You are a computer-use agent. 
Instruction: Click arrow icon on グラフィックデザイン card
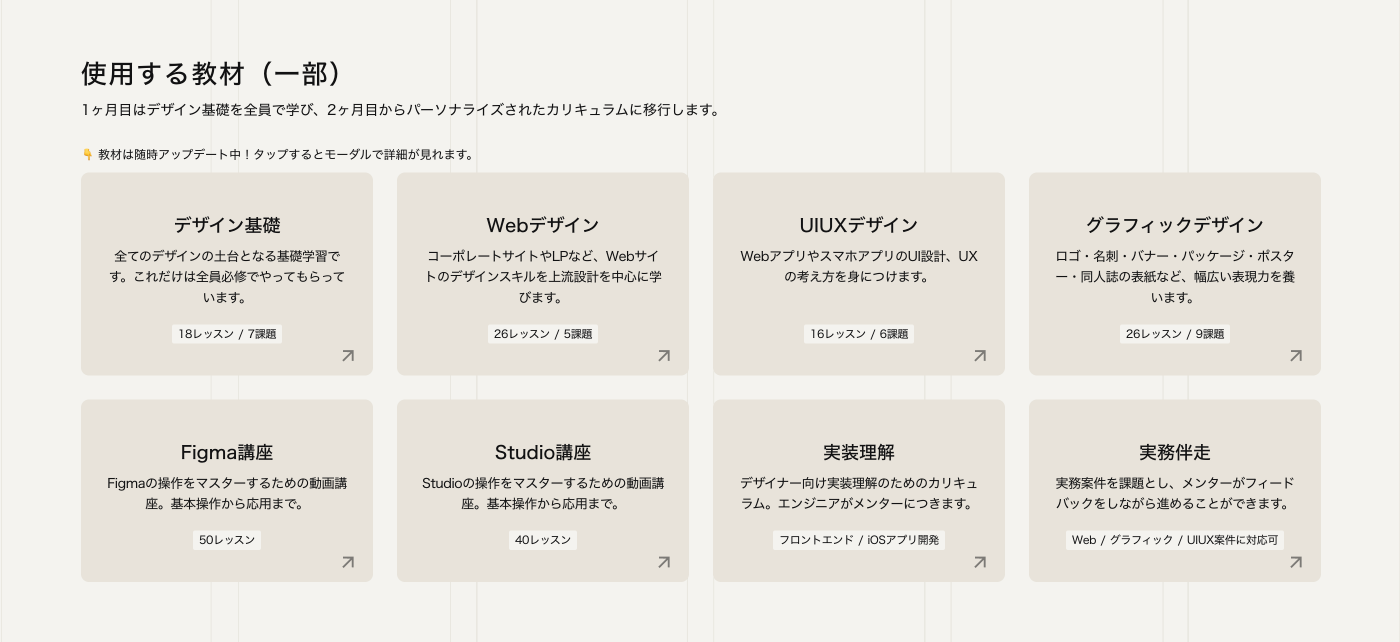pos(1296,355)
